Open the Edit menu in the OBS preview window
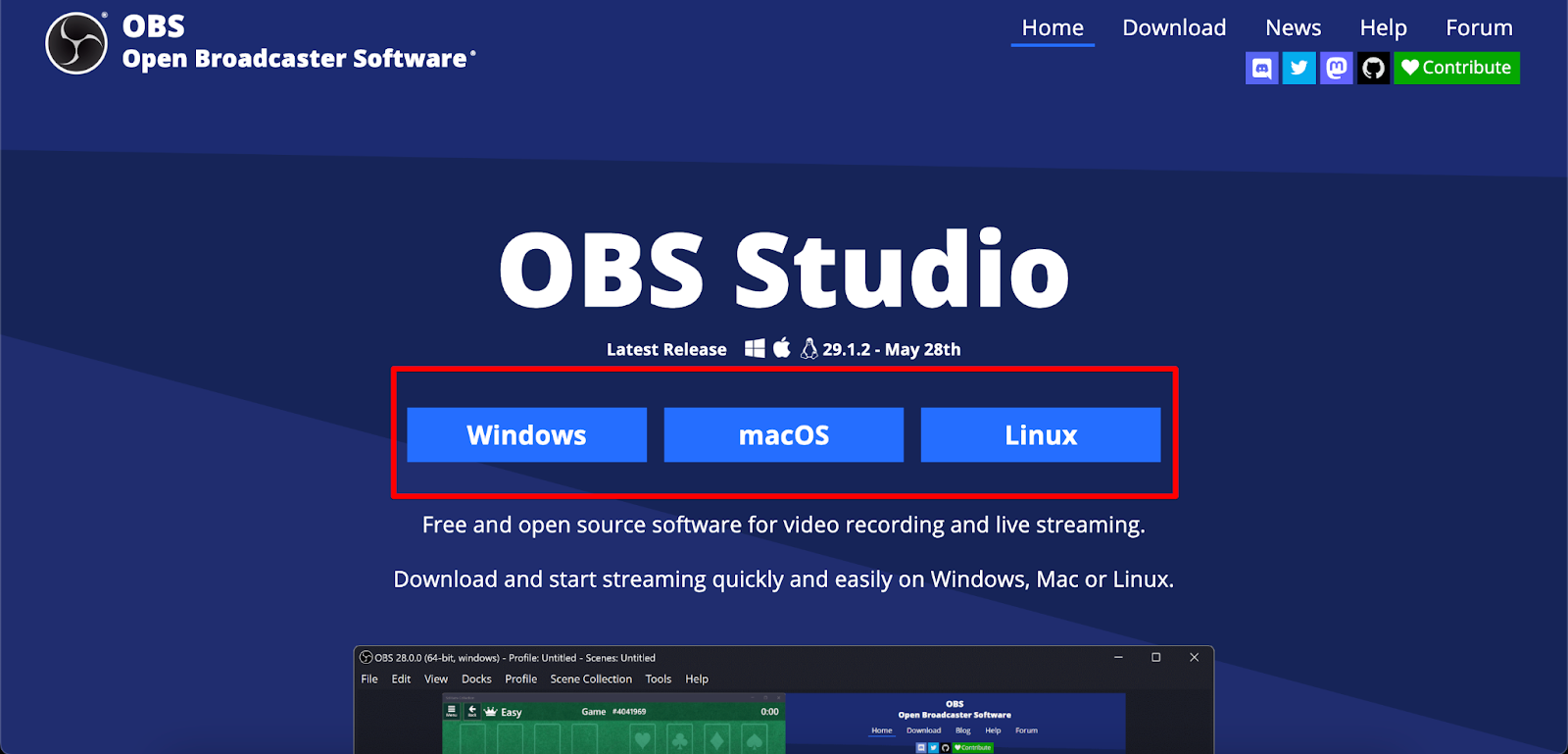Image resolution: width=1568 pixels, height=754 pixels. click(401, 679)
